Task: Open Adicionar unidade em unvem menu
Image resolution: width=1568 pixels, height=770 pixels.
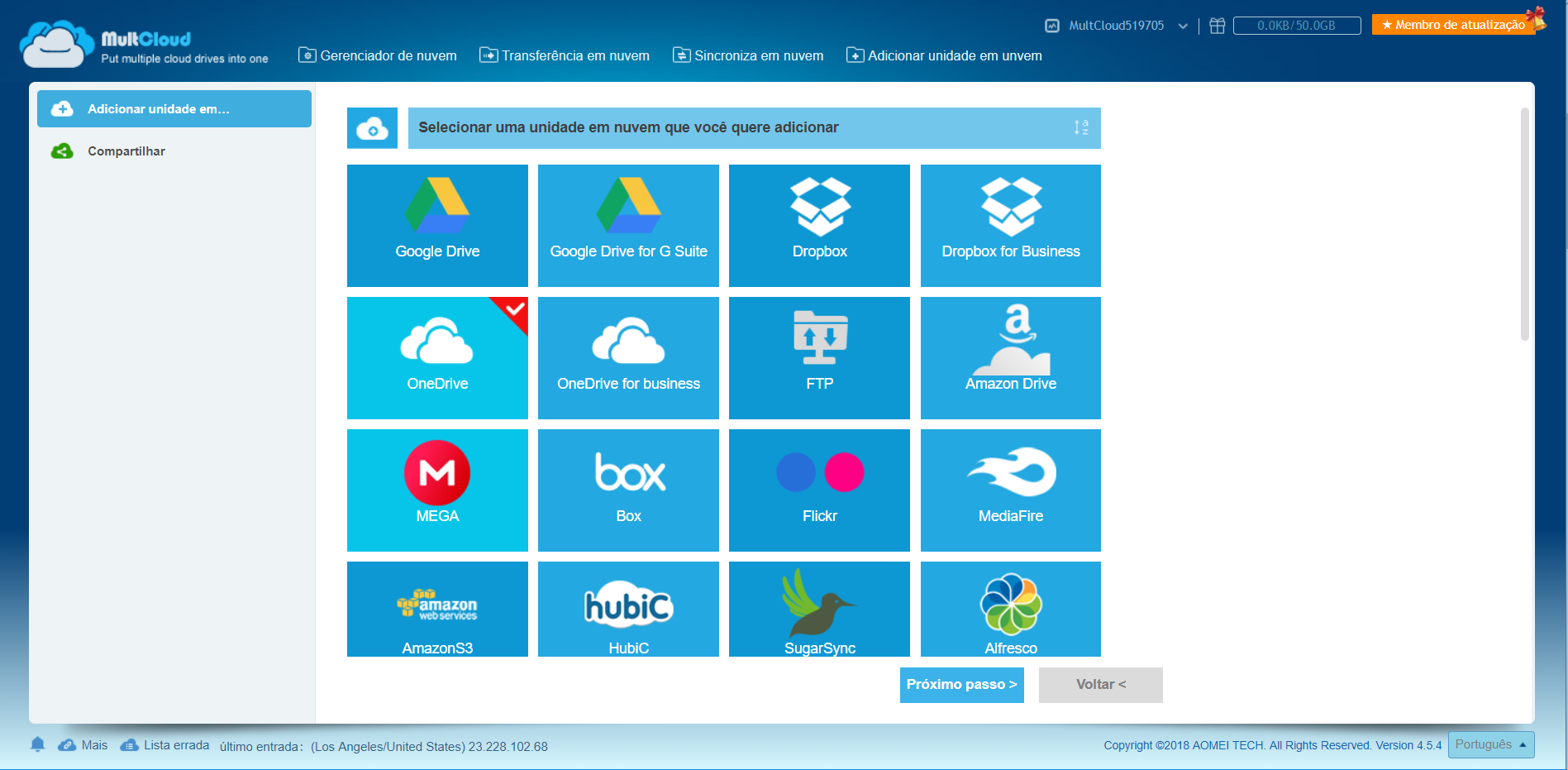Action: tap(944, 55)
